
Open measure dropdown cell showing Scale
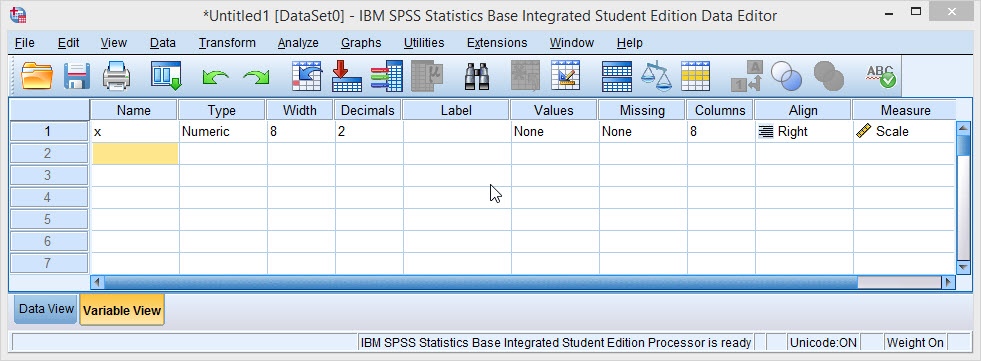click(x=905, y=131)
